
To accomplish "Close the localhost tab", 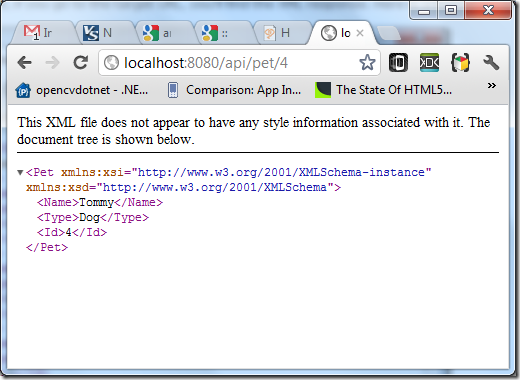I will tap(360, 33).
